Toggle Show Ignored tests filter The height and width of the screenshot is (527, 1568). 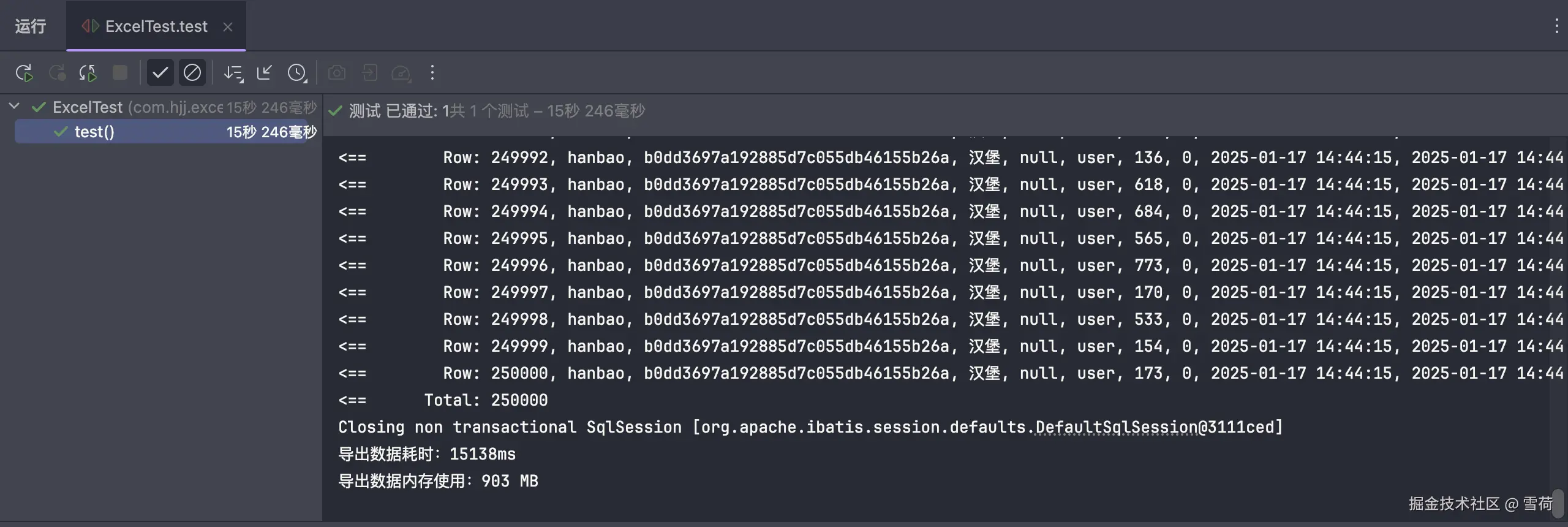pos(192,73)
